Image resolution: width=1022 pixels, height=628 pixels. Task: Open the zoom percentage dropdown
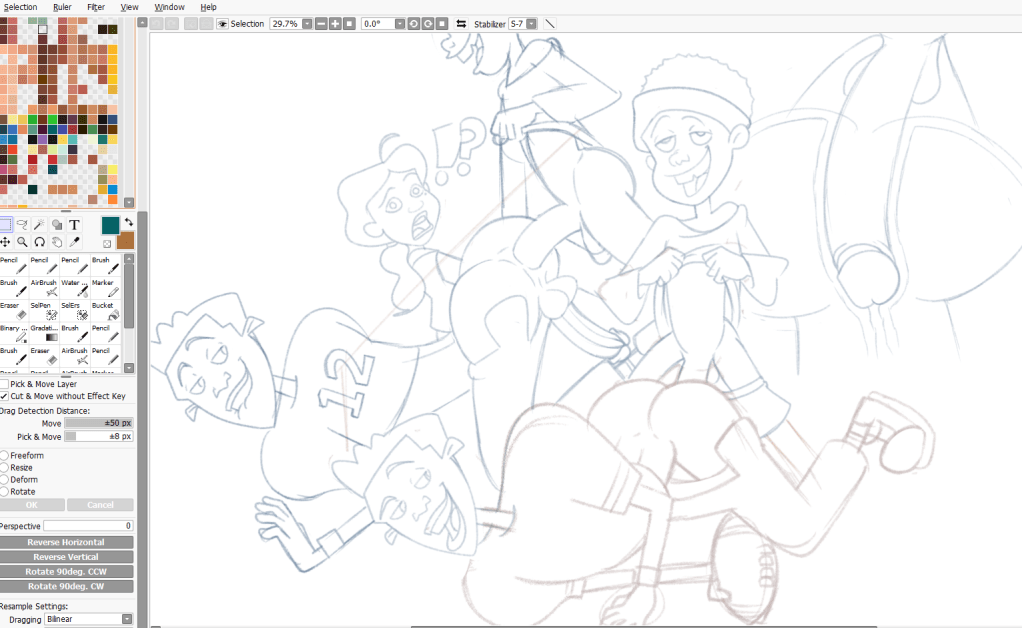coord(306,23)
